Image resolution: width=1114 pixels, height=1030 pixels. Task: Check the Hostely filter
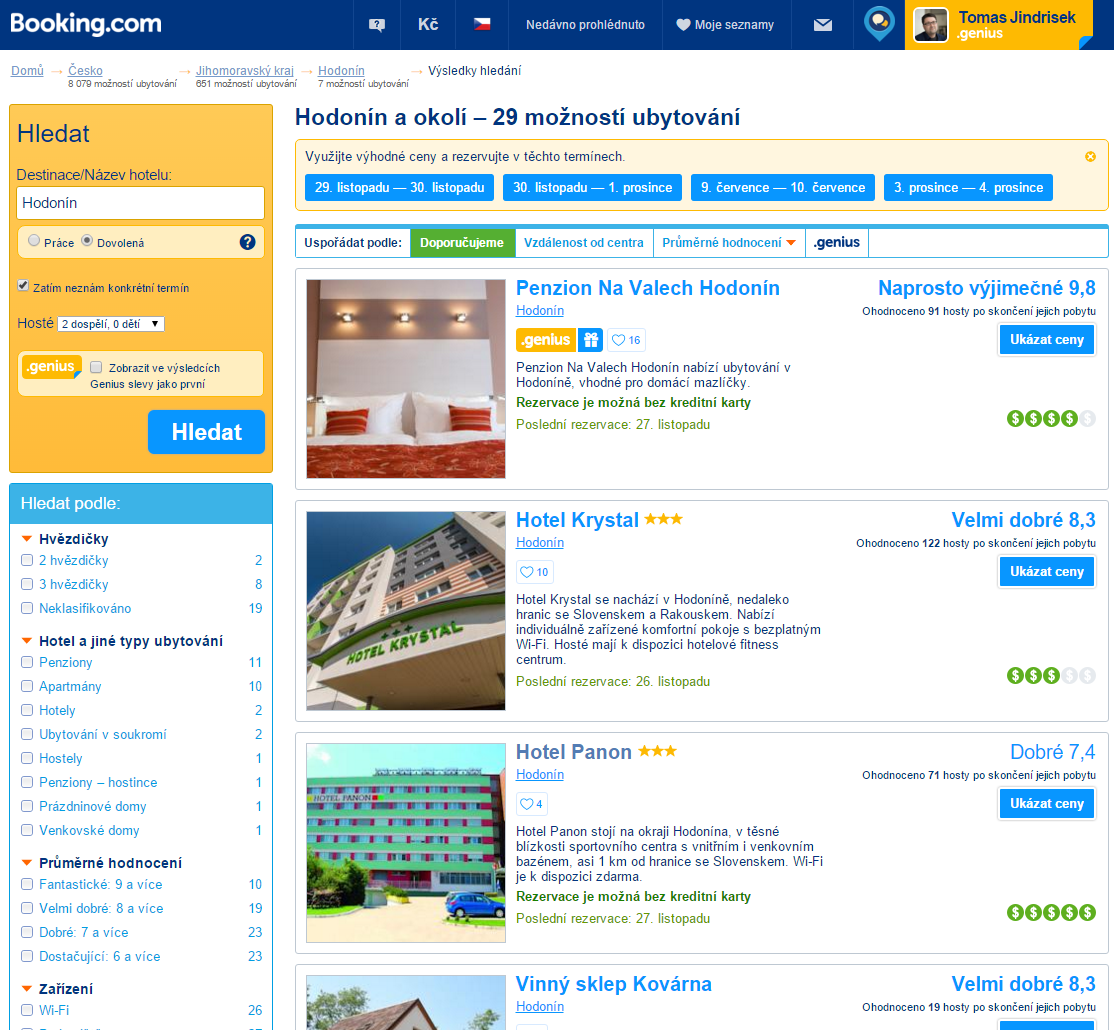[27, 758]
